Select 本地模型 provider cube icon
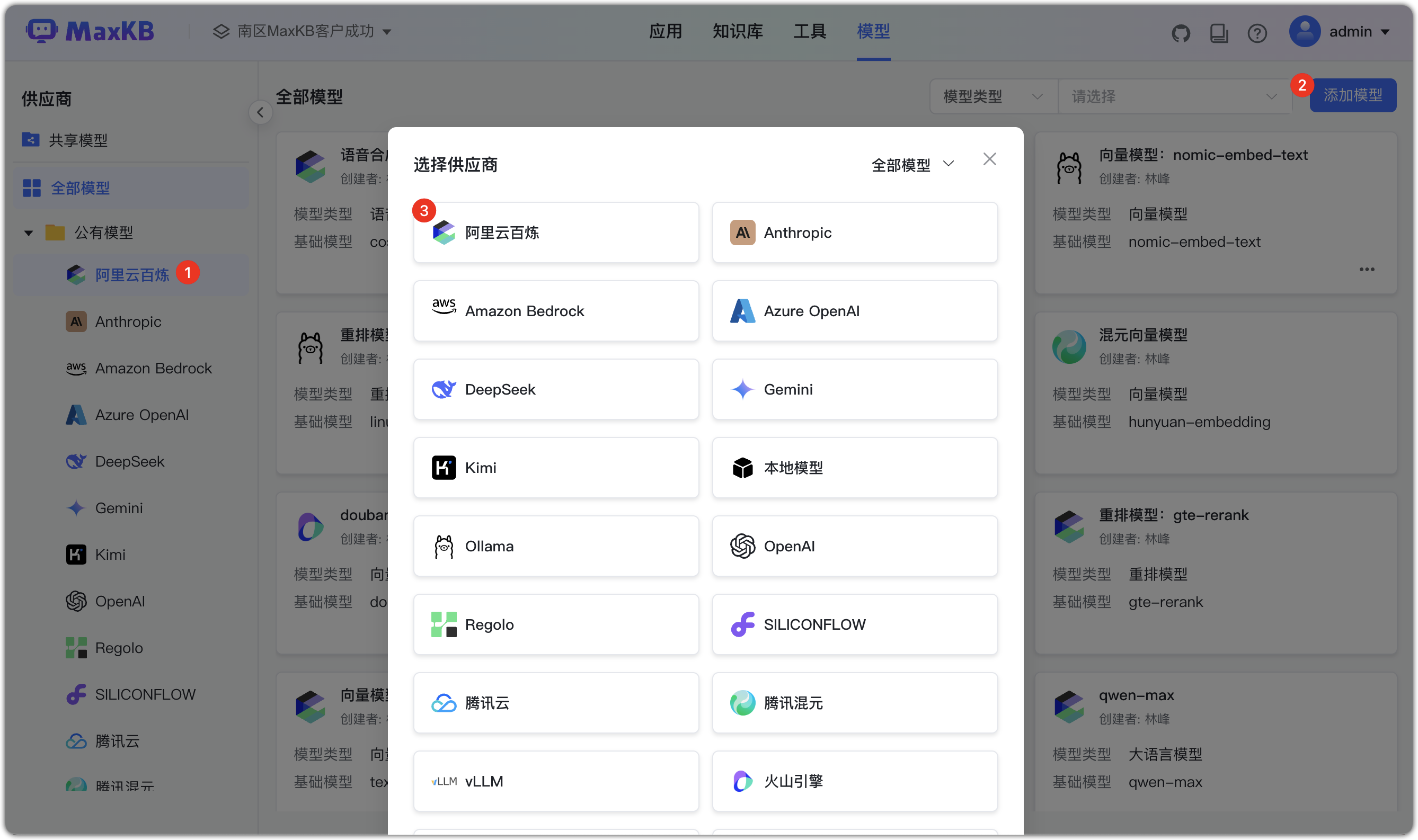This screenshot has width=1418, height=840. pos(742,468)
